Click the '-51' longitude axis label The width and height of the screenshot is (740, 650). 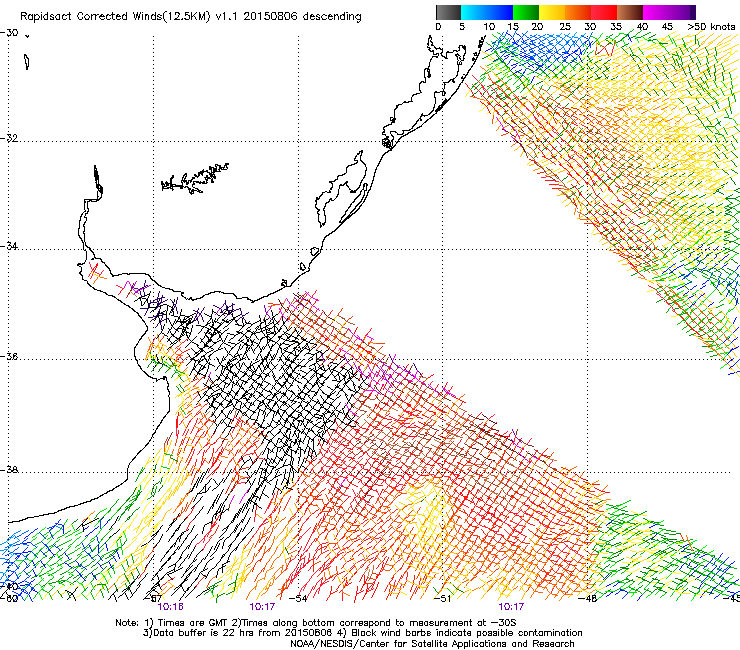point(443,598)
